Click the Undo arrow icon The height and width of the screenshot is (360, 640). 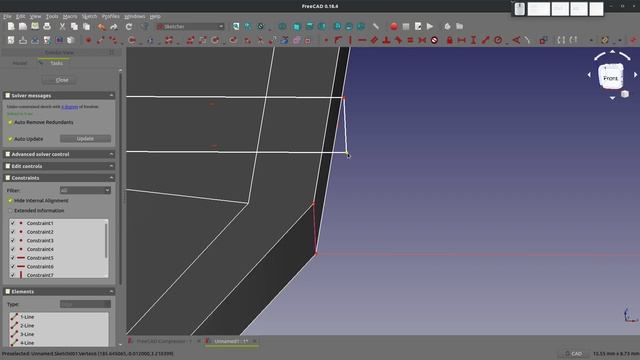click(102, 27)
